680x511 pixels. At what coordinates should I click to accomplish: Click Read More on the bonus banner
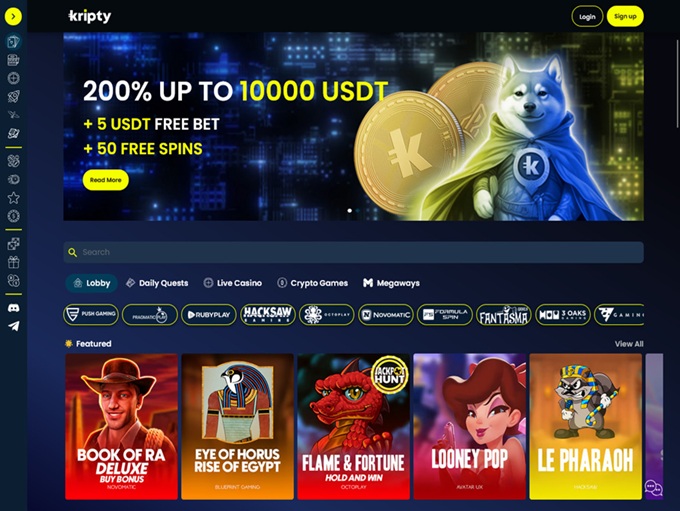point(105,180)
